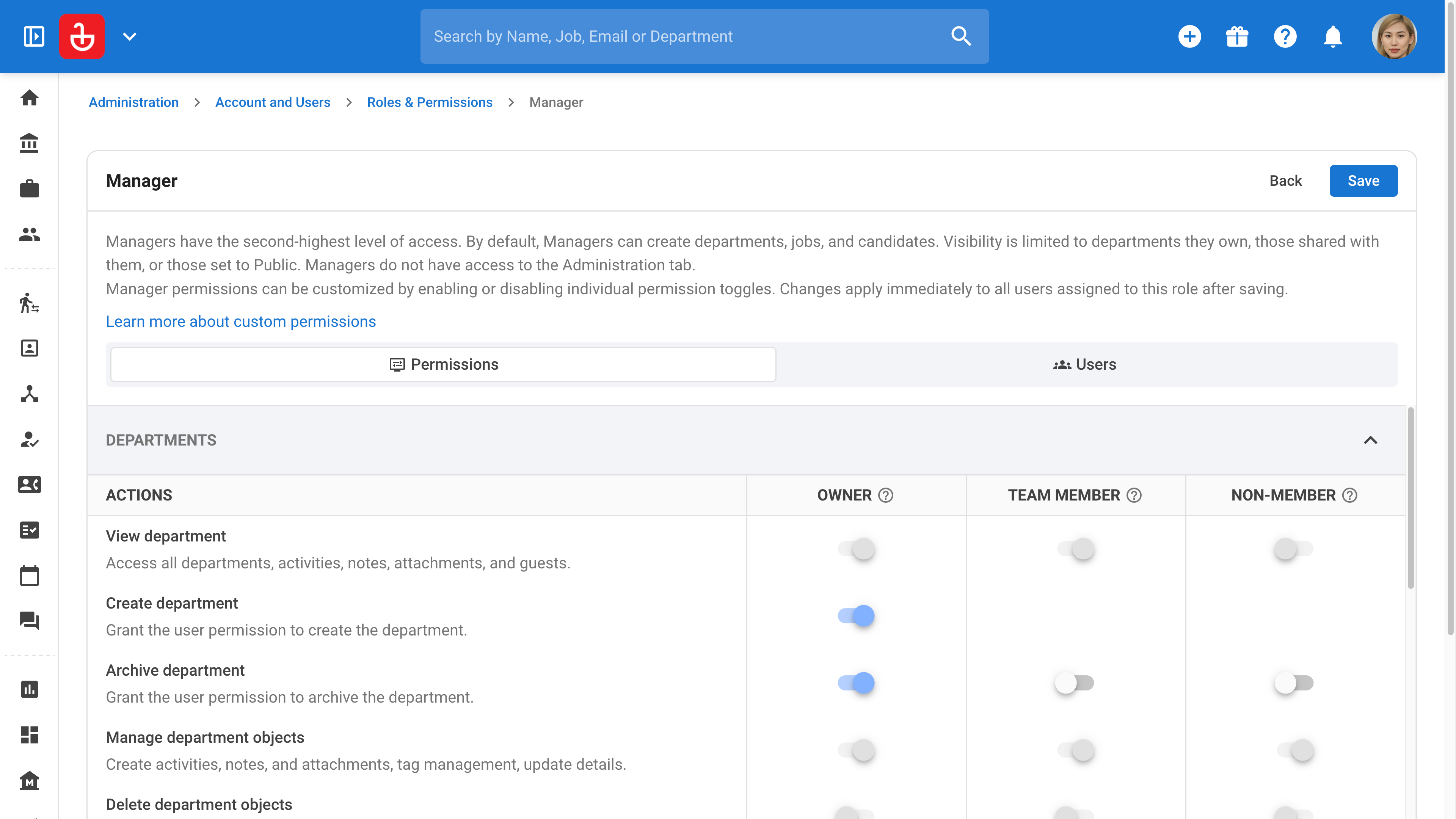Open the contact phone sidebar icon
The width and height of the screenshot is (1456, 819).
pyautogui.click(x=30, y=485)
